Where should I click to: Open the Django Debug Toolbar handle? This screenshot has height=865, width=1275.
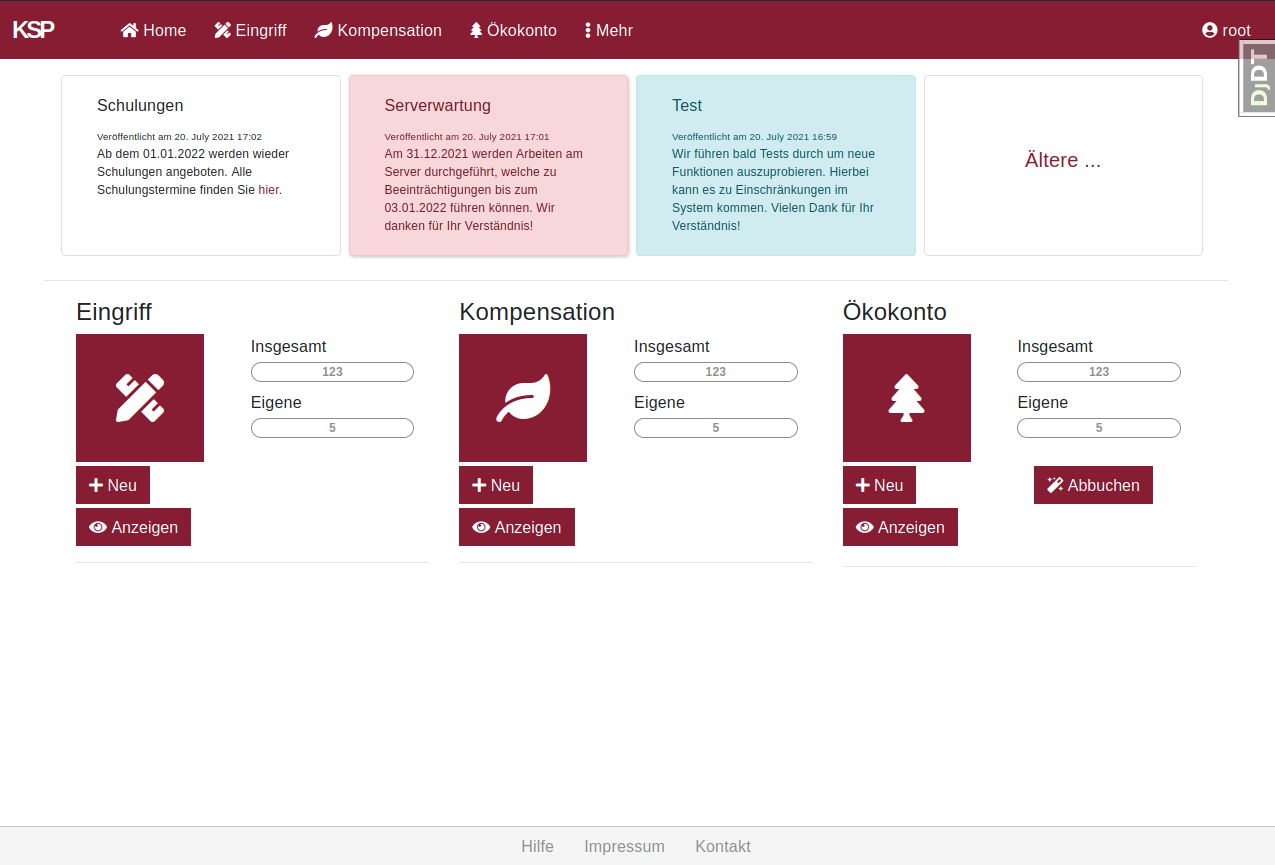(x=1257, y=79)
